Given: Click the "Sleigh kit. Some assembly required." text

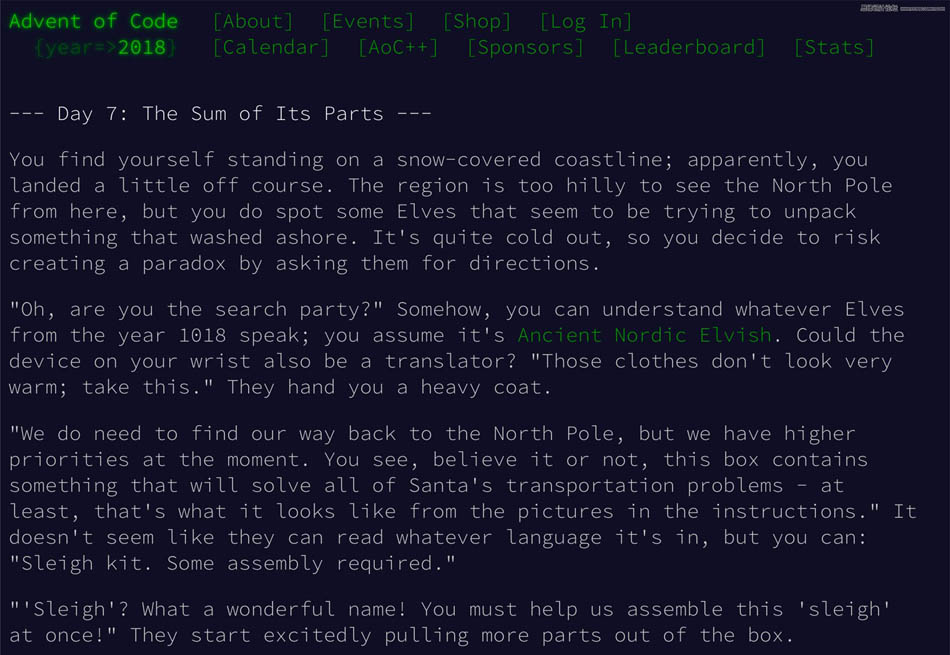Looking at the screenshot, I should pyautogui.click(x=232, y=563).
